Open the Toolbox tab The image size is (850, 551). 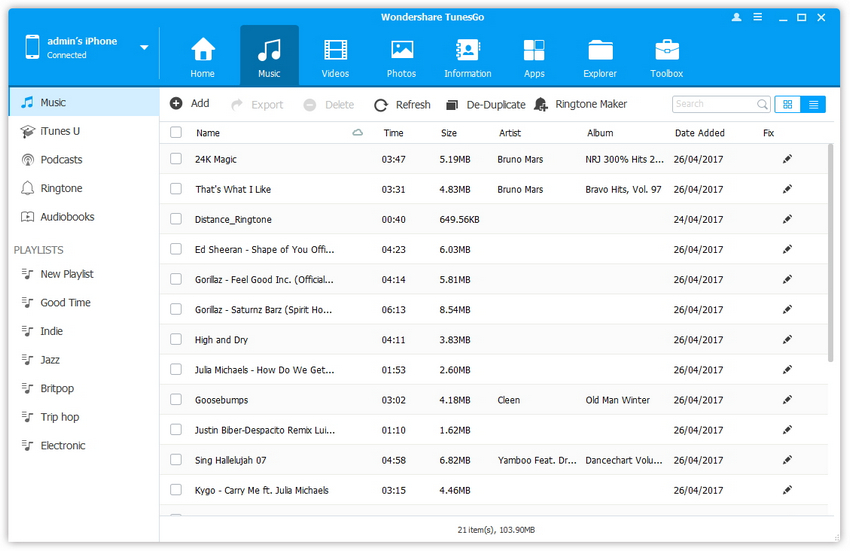click(x=667, y=57)
